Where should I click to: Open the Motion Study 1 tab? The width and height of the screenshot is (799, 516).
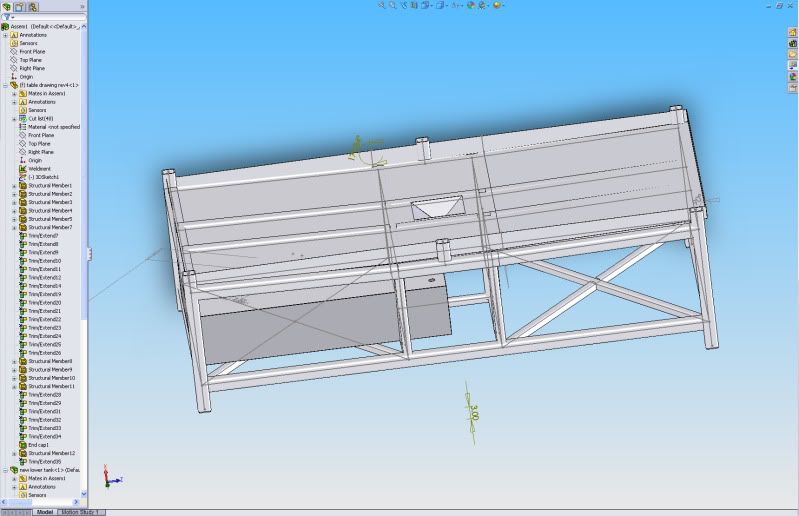pyautogui.click(x=80, y=511)
